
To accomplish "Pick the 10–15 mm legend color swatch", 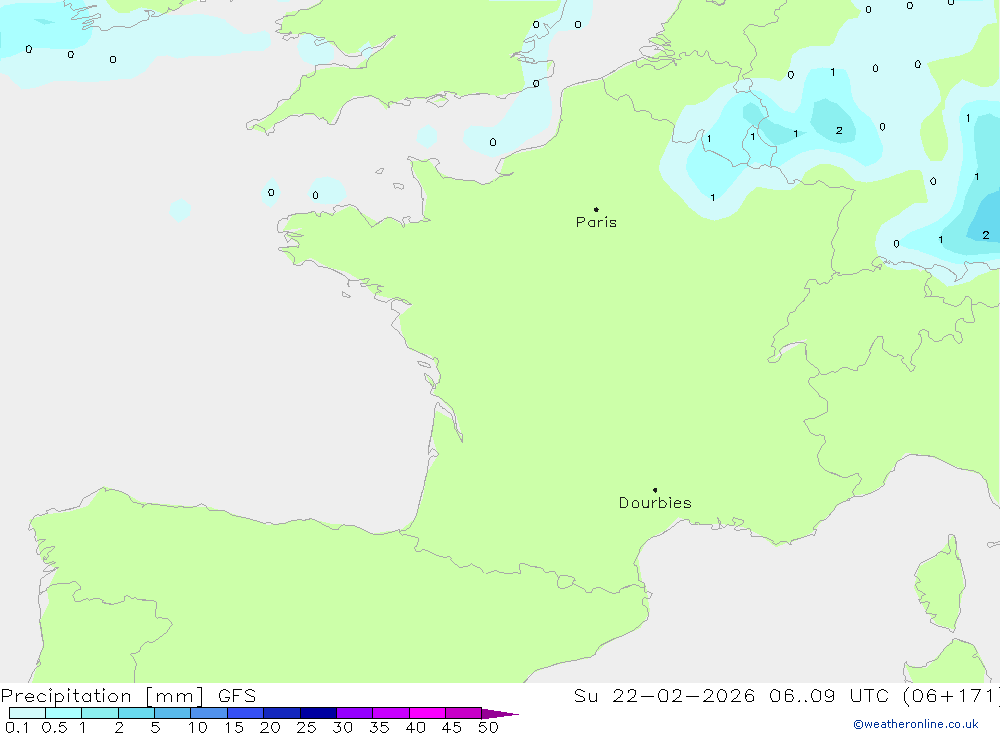I will pos(209,713).
